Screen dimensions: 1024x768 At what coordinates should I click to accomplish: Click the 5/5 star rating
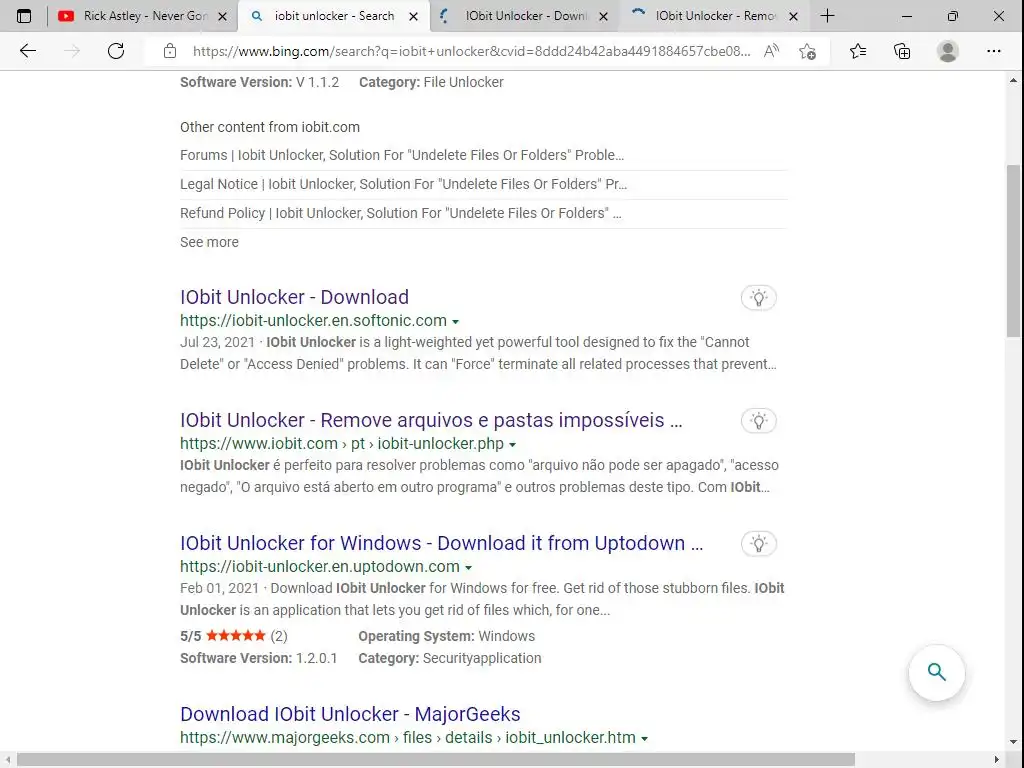(234, 636)
